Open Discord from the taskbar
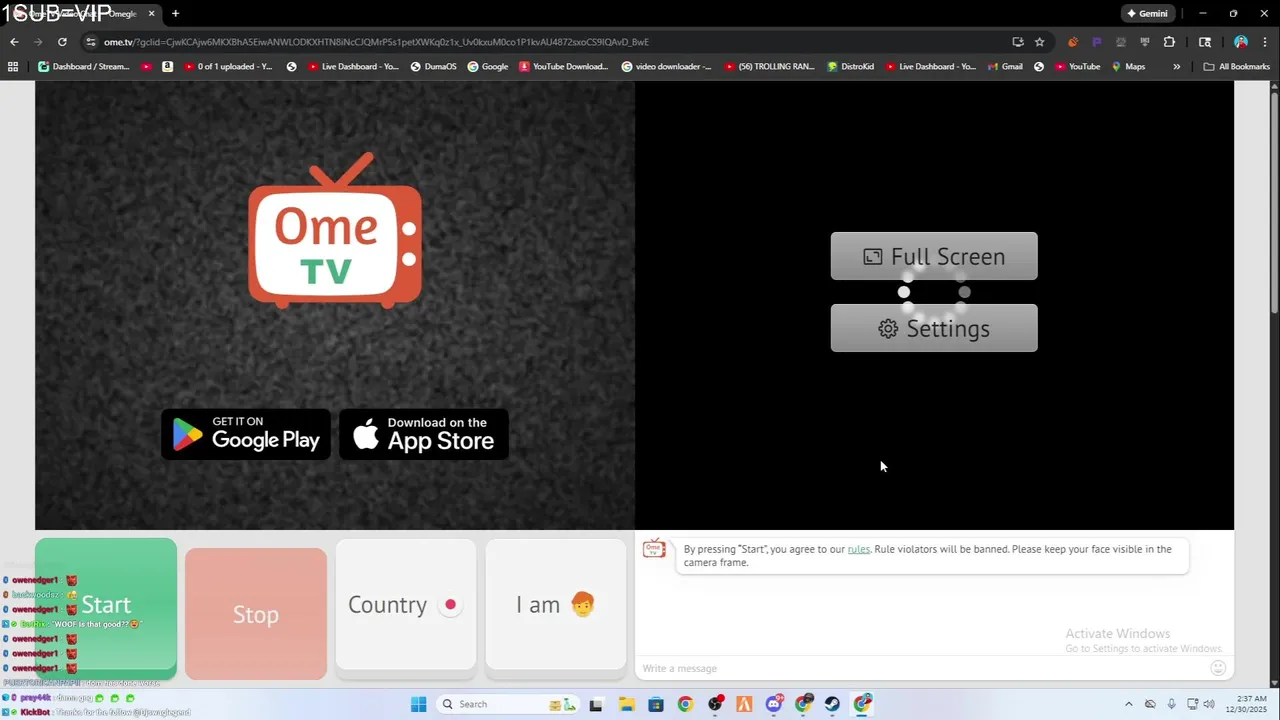This screenshot has height=720, width=1280. (x=773, y=704)
